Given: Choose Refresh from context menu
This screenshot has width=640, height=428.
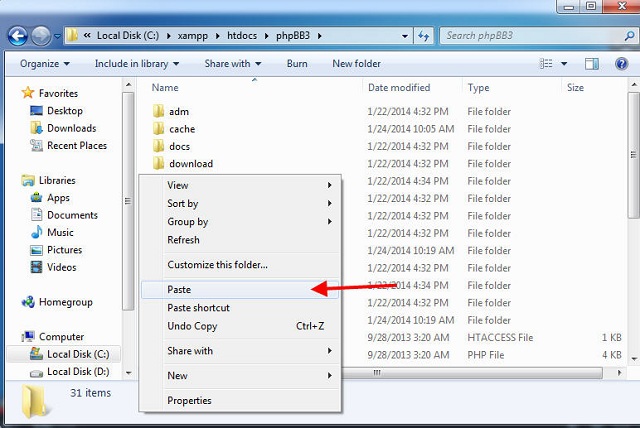Looking at the screenshot, I should (x=240, y=240).
